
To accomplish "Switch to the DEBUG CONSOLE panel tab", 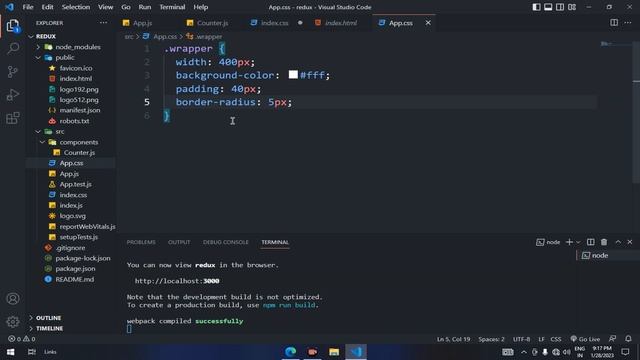I will [225, 242].
